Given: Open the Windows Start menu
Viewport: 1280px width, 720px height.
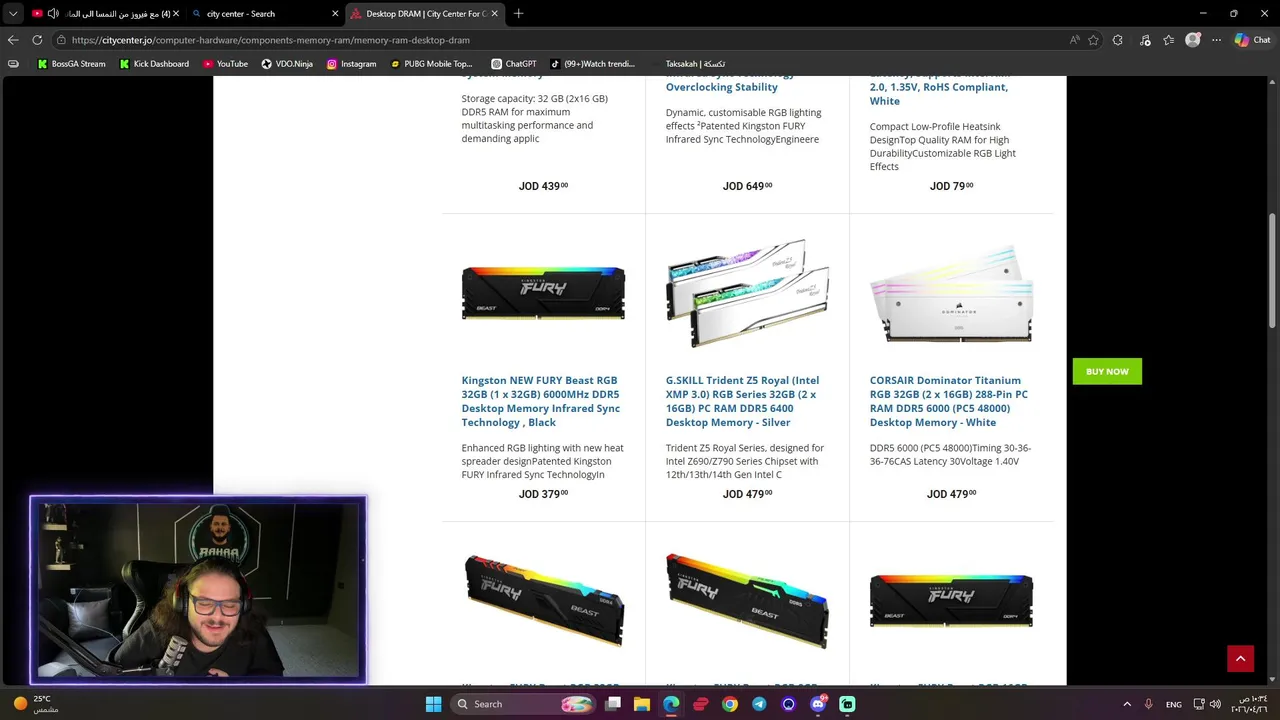Looking at the screenshot, I should (433, 704).
